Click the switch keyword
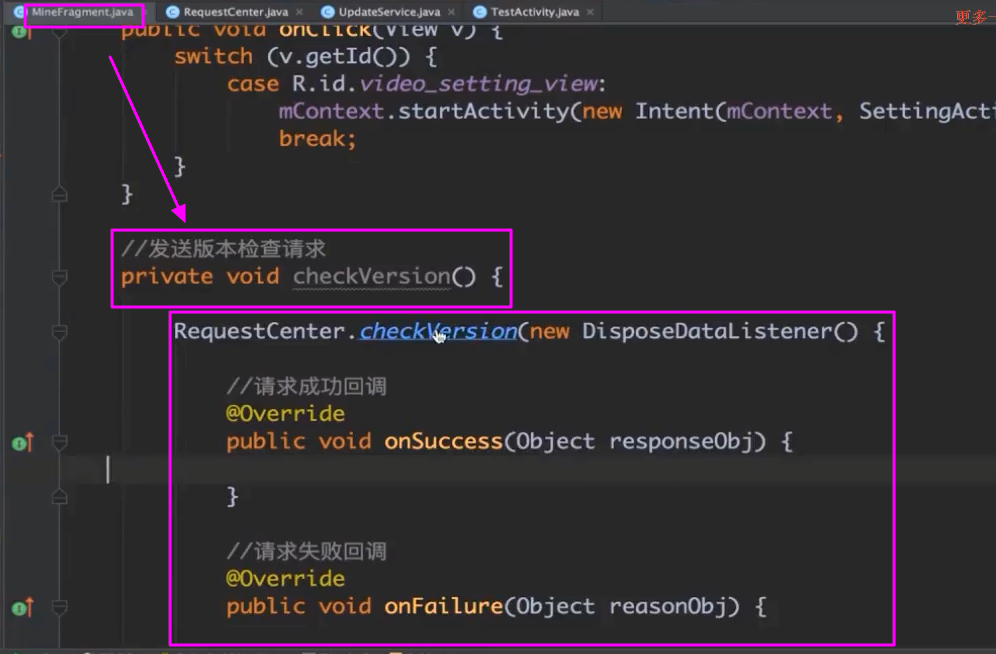The image size is (996, 654). click(213, 57)
